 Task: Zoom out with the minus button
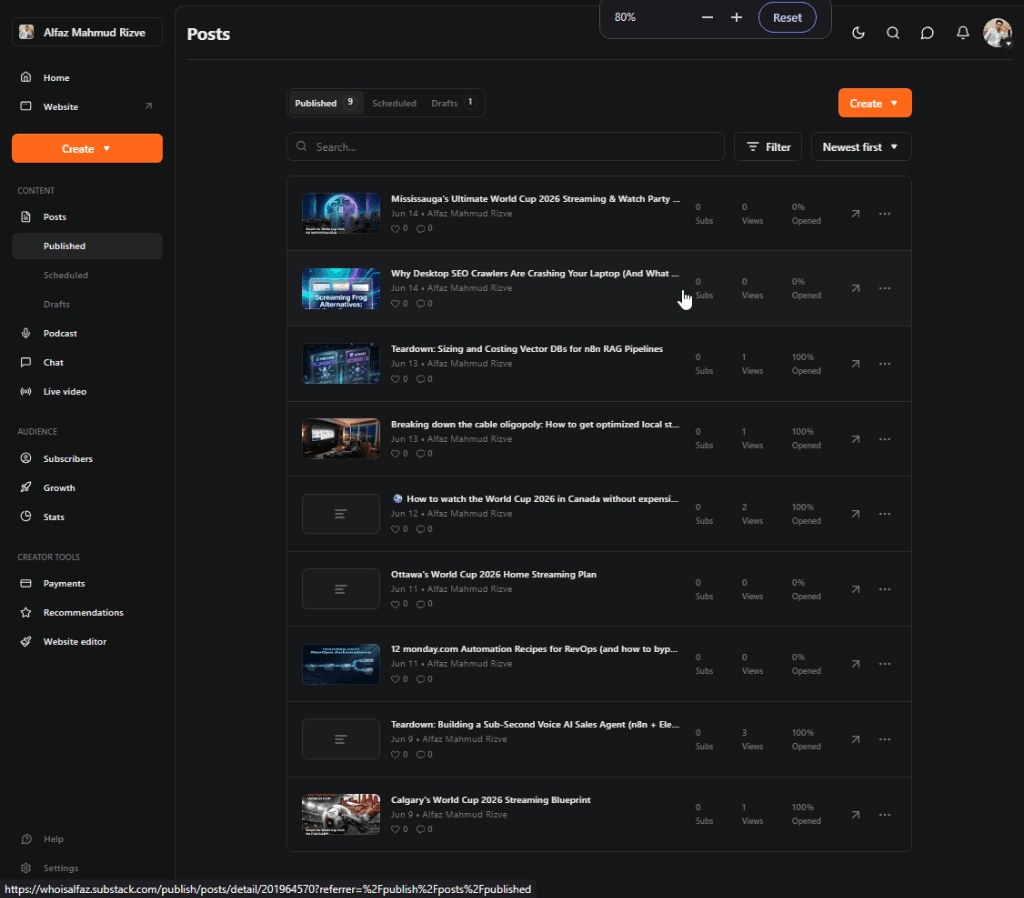[707, 17]
